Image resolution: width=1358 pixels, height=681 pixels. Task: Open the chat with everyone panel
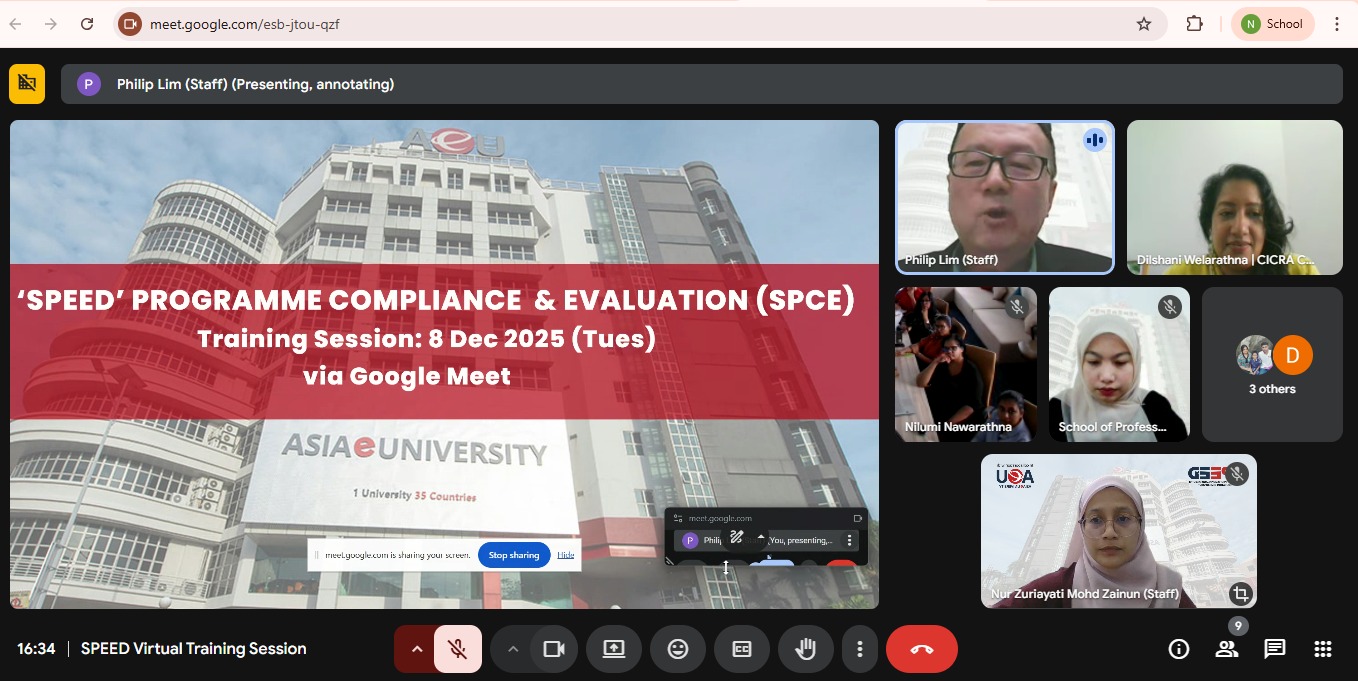(x=1274, y=649)
